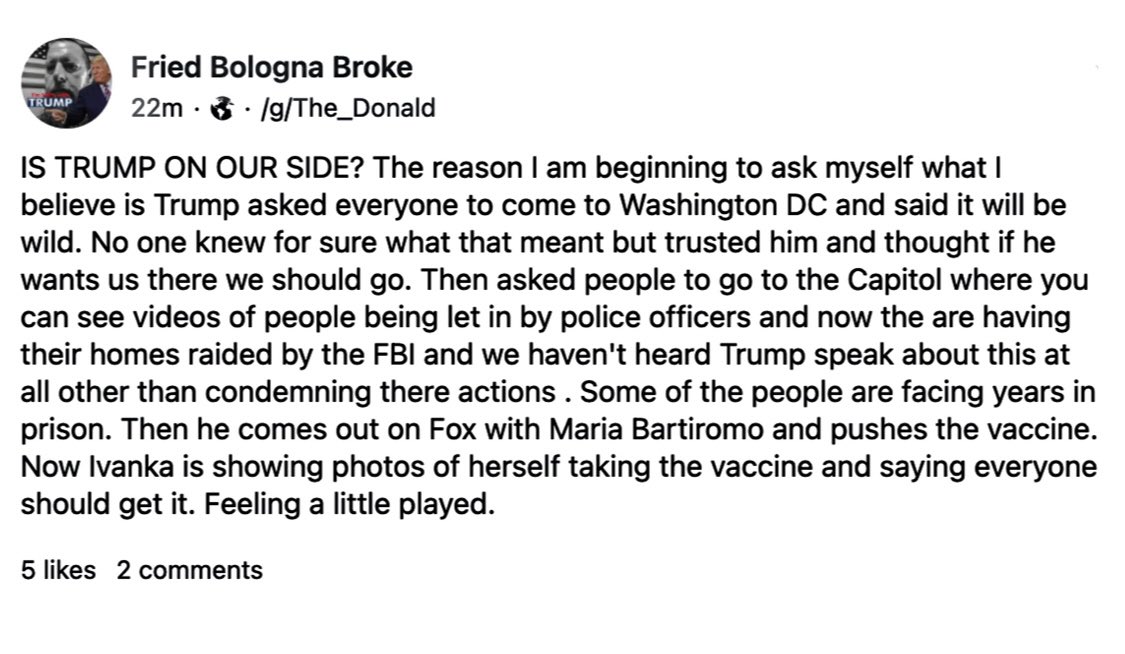Click the word 'Fox' in the post

point(451,429)
